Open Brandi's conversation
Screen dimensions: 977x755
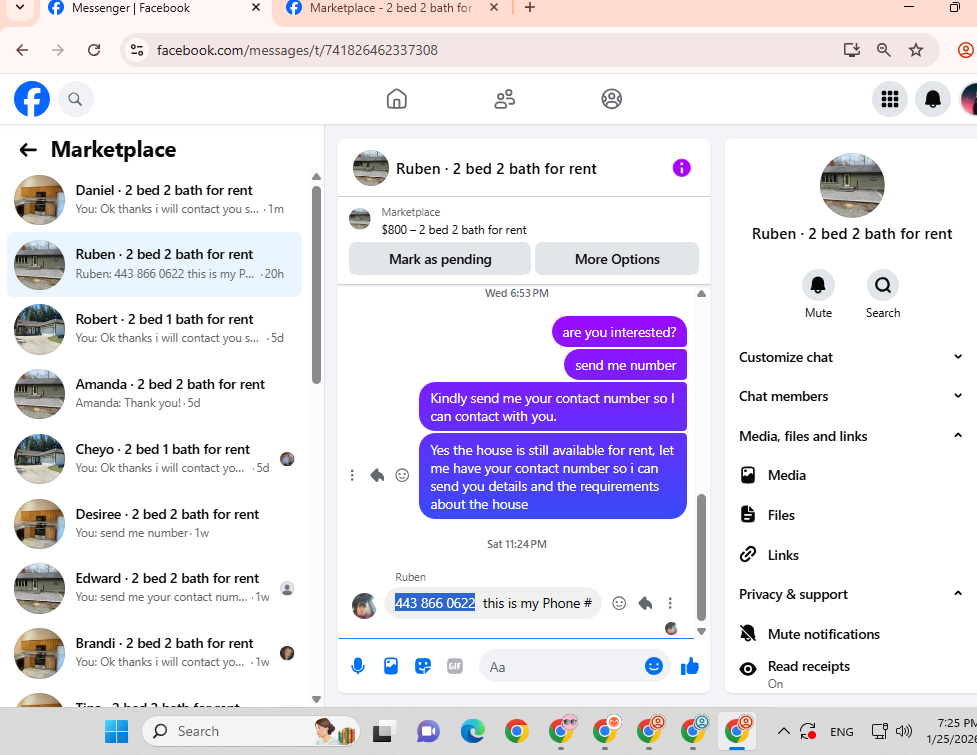[x=155, y=652]
